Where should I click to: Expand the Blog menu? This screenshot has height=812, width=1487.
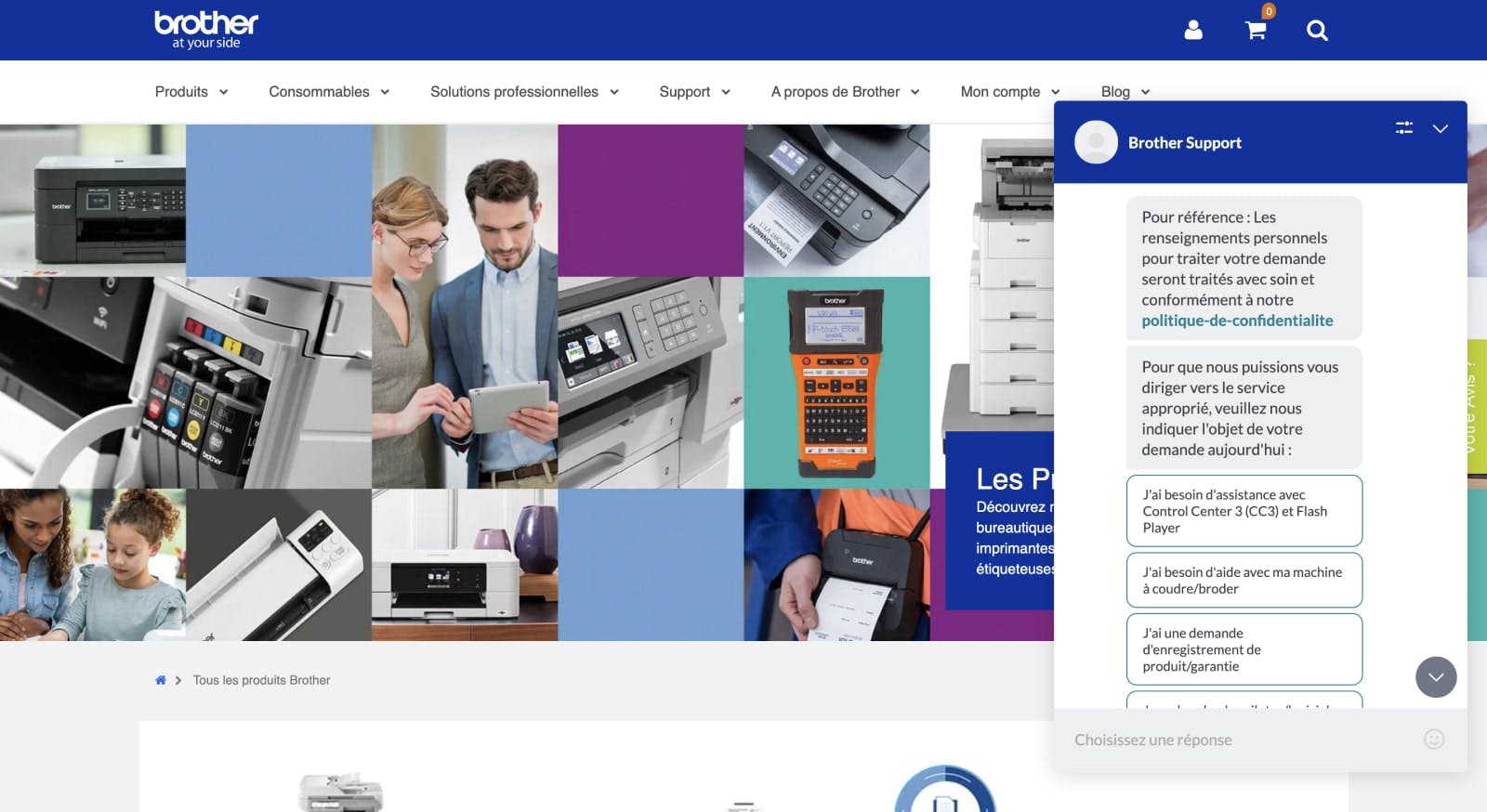1125,91
